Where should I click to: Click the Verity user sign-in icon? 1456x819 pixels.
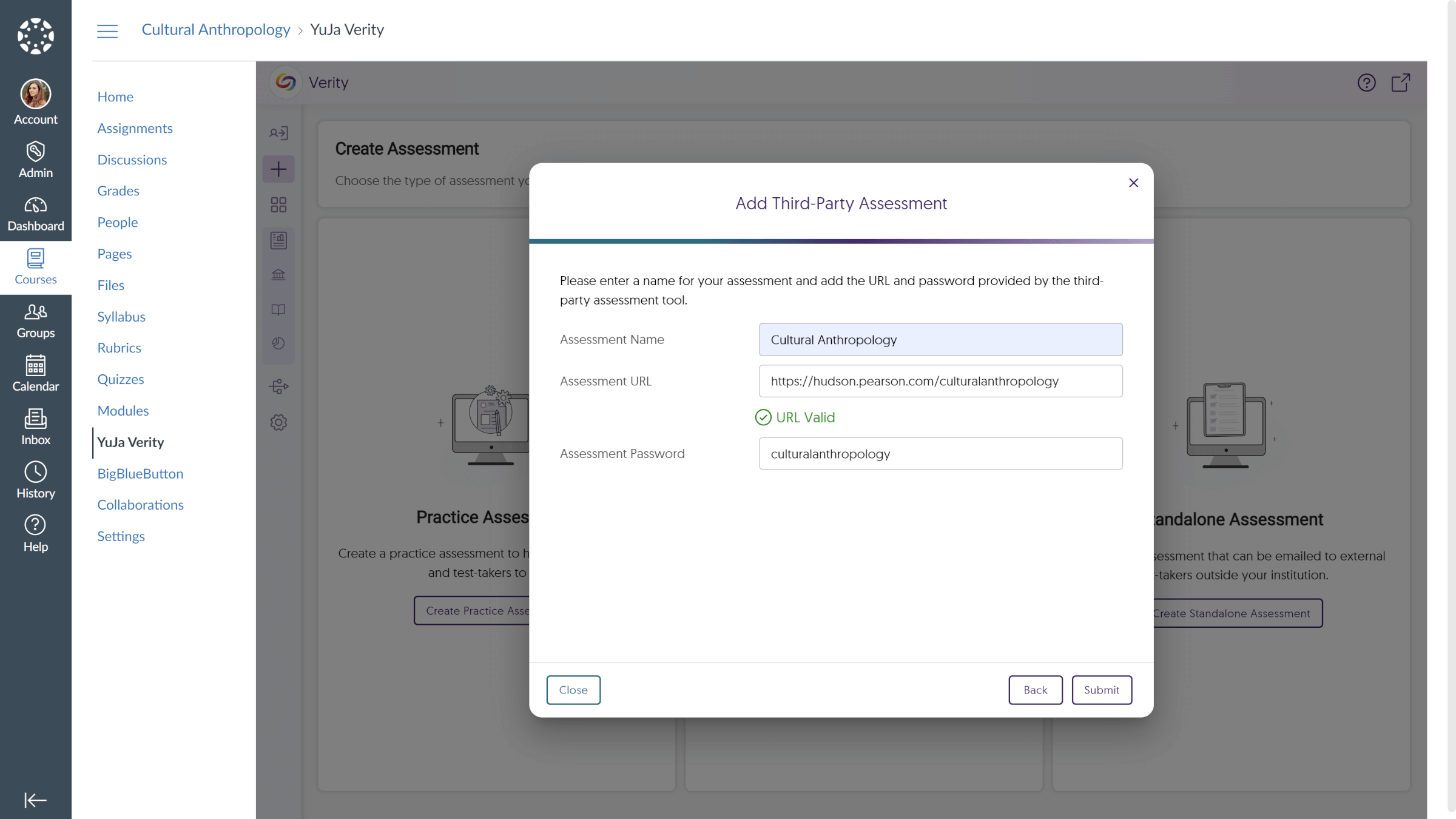[278, 133]
